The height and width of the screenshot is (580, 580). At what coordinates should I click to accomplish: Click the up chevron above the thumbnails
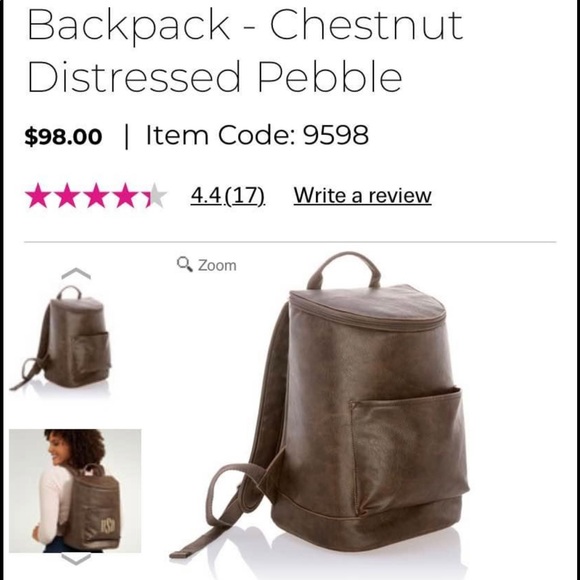pos(76,274)
